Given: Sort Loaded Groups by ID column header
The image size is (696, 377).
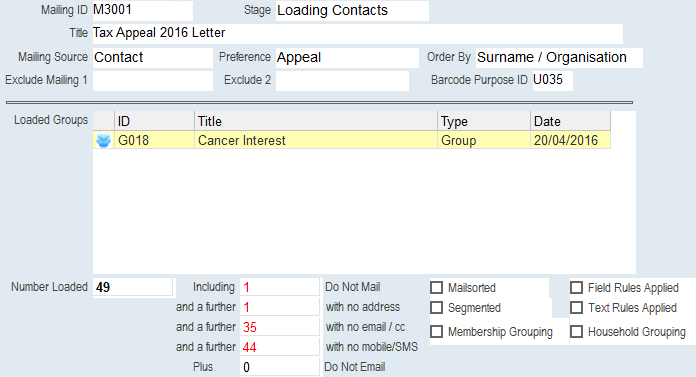Looking at the screenshot, I should 154,121.
